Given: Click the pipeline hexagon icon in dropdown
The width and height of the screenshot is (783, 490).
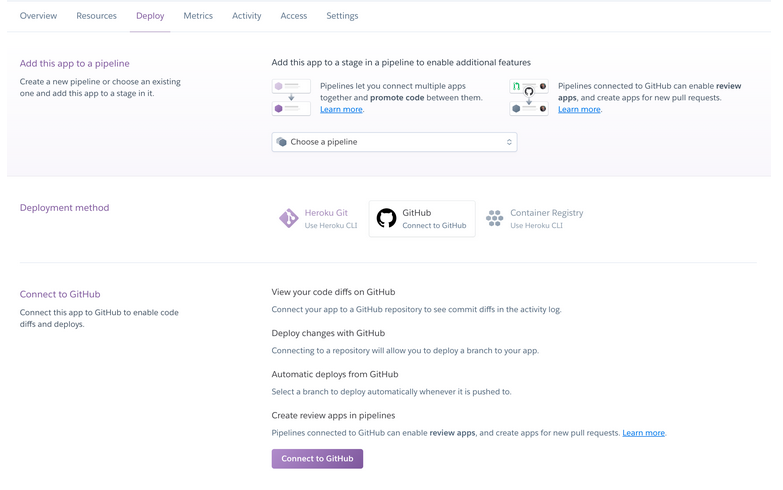Looking at the screenshot, I should (x=281, y=142).
